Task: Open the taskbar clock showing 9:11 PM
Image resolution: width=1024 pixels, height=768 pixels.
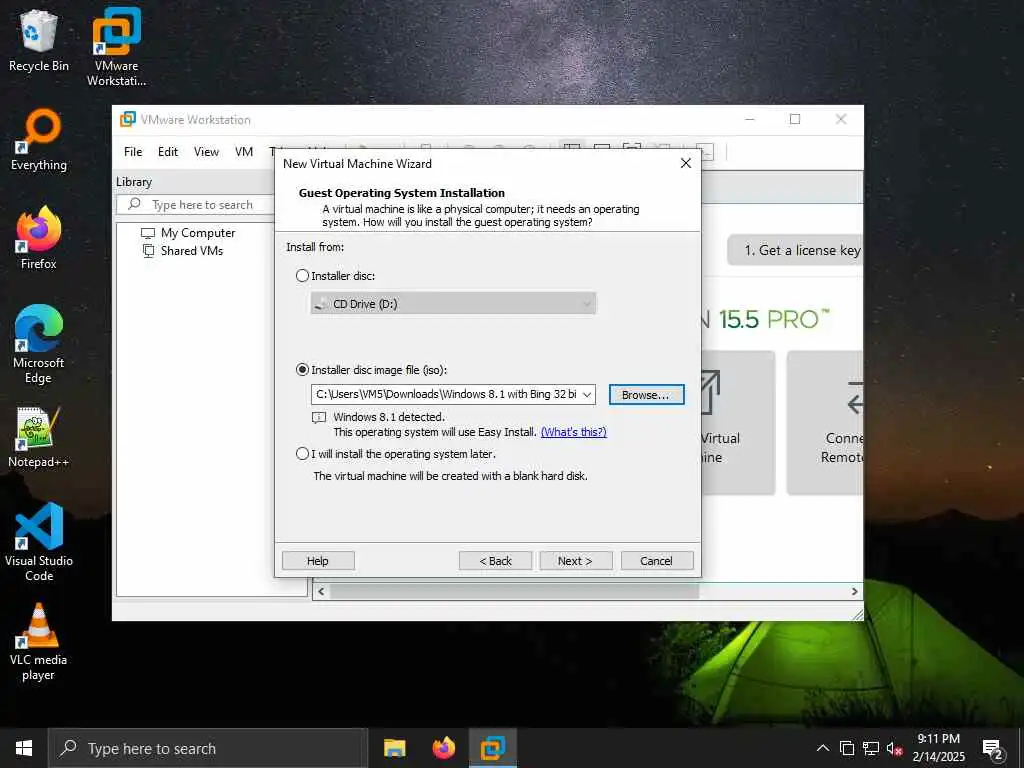Action: [938, 748]
